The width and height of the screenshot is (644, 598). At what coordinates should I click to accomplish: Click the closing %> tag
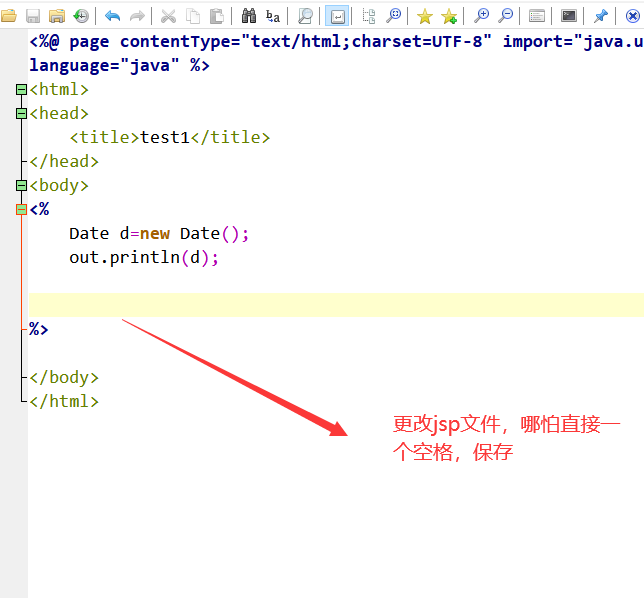tap(39, 329)
